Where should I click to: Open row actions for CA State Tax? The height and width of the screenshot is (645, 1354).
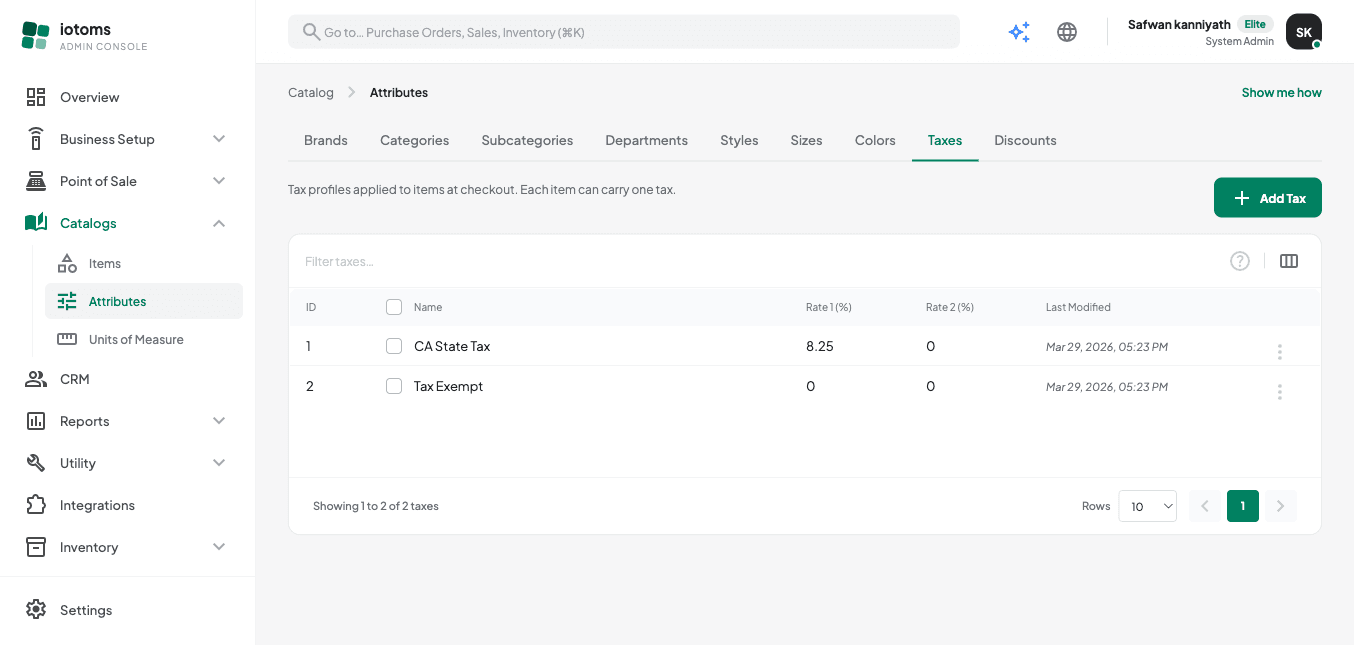point(1279,351)
